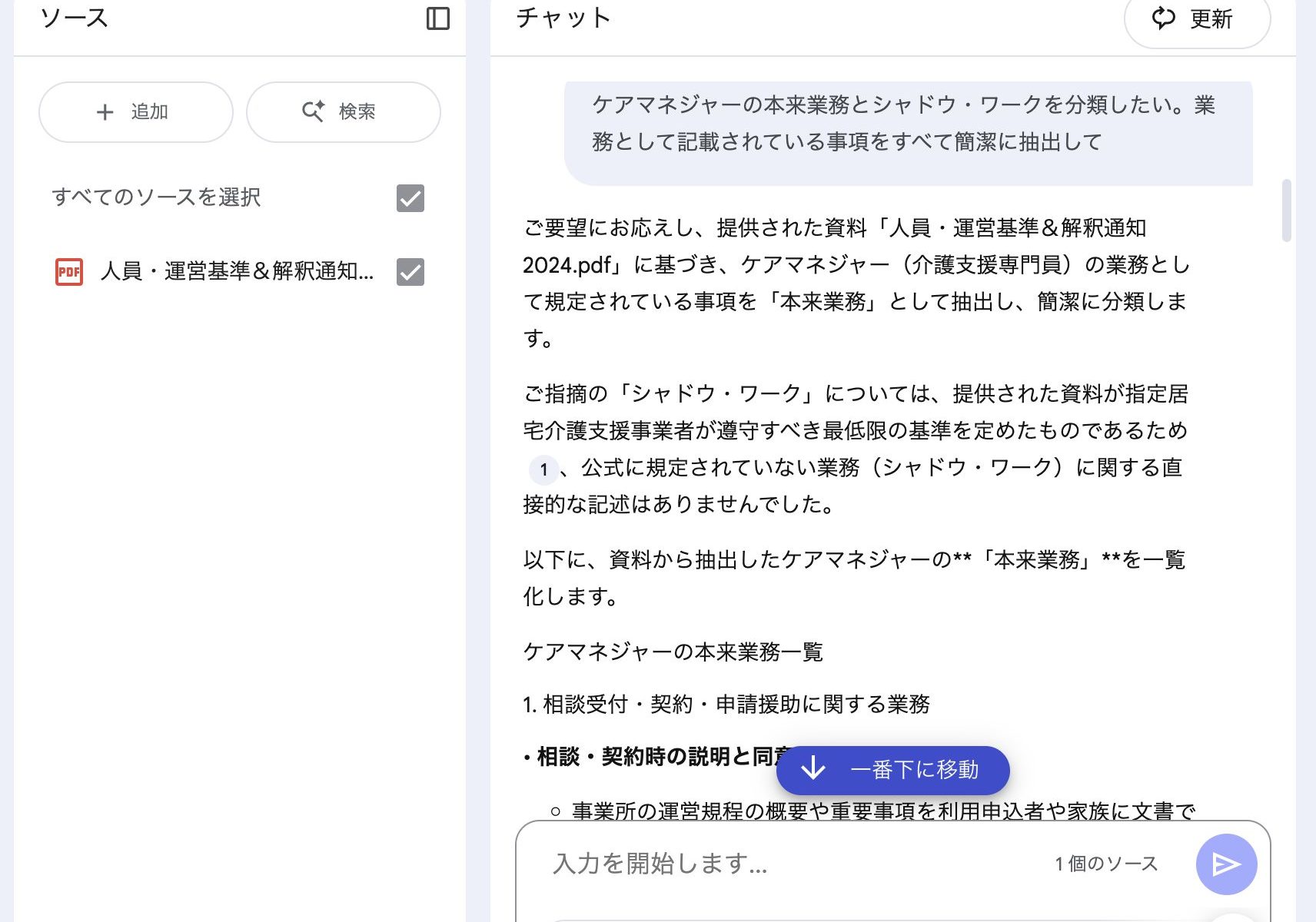Open source search with the 検索 button
This screenshot has height=922, width=1316.
[x=343, y=112]
